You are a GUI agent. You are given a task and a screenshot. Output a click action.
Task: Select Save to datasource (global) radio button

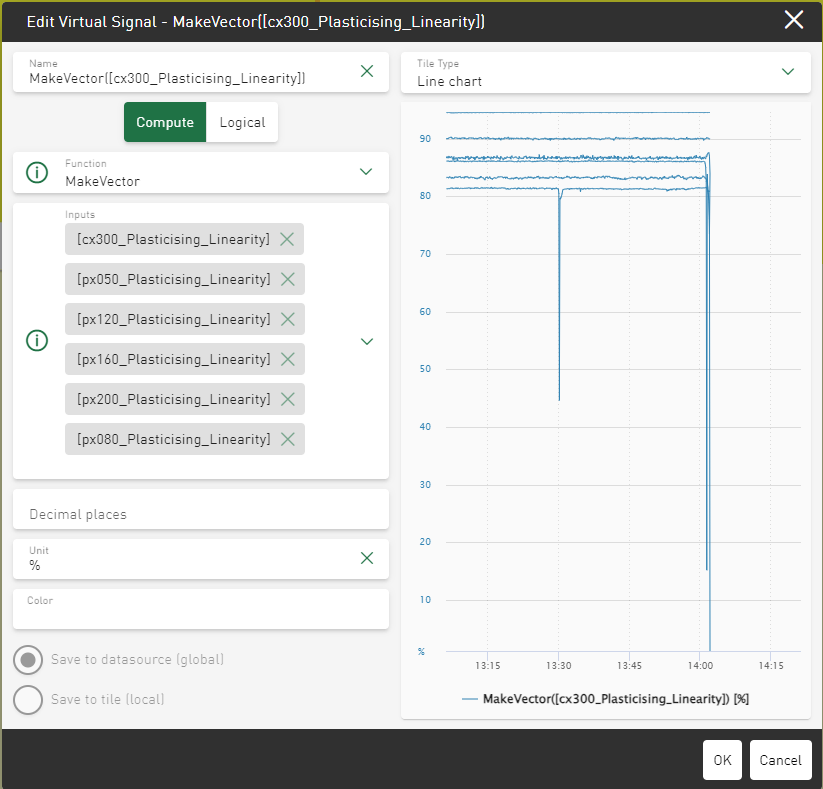pos(28,660)
